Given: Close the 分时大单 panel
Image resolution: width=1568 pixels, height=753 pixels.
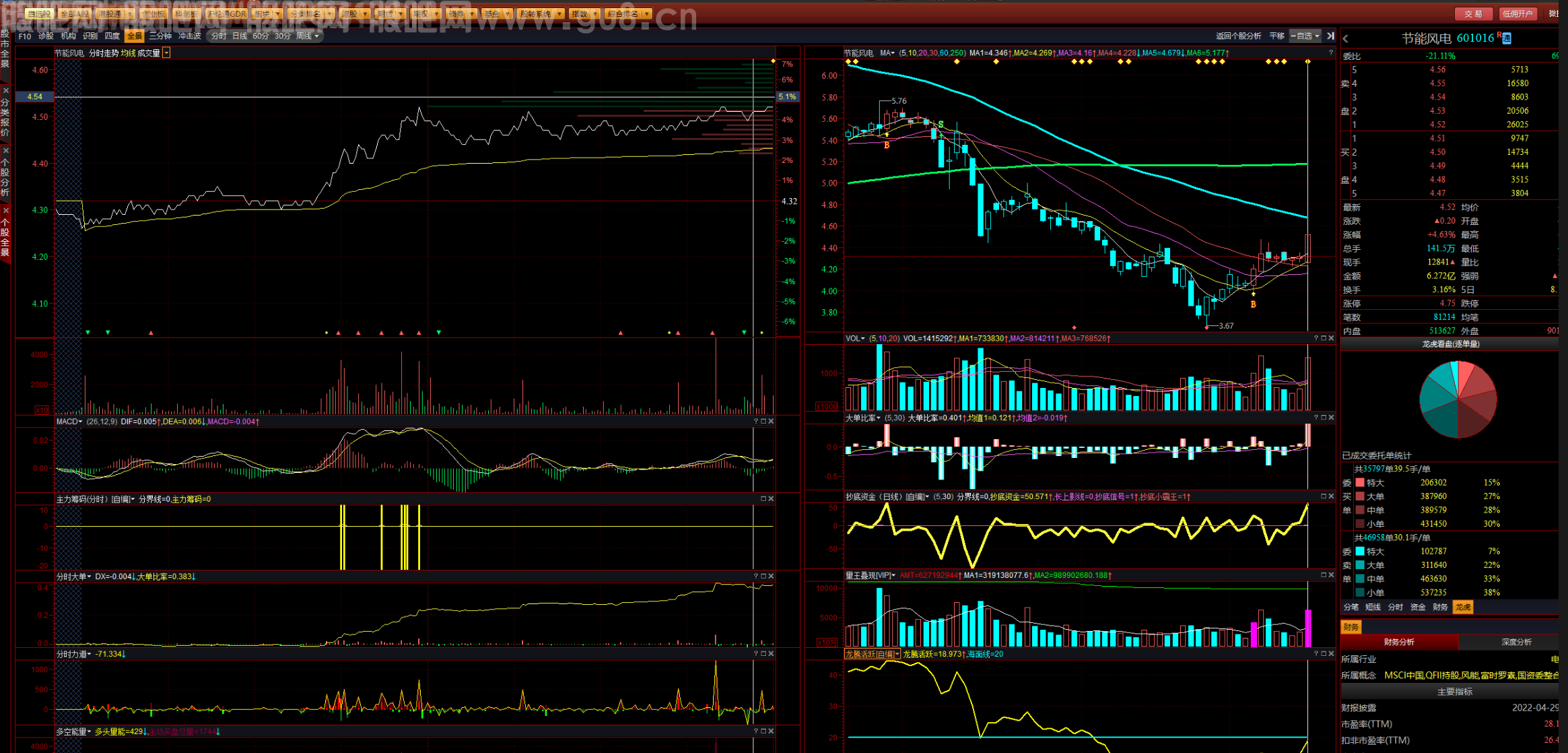Looking at the screenshot, I should pyautogui.click(x=771, y=576).
